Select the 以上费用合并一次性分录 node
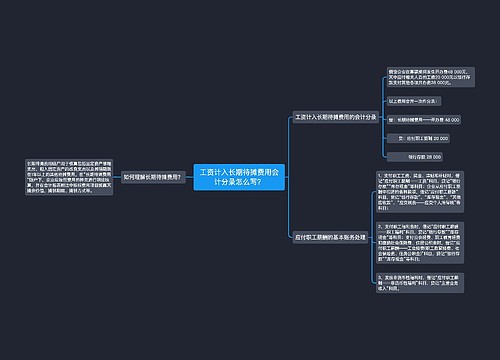 (x=414, y=101)
